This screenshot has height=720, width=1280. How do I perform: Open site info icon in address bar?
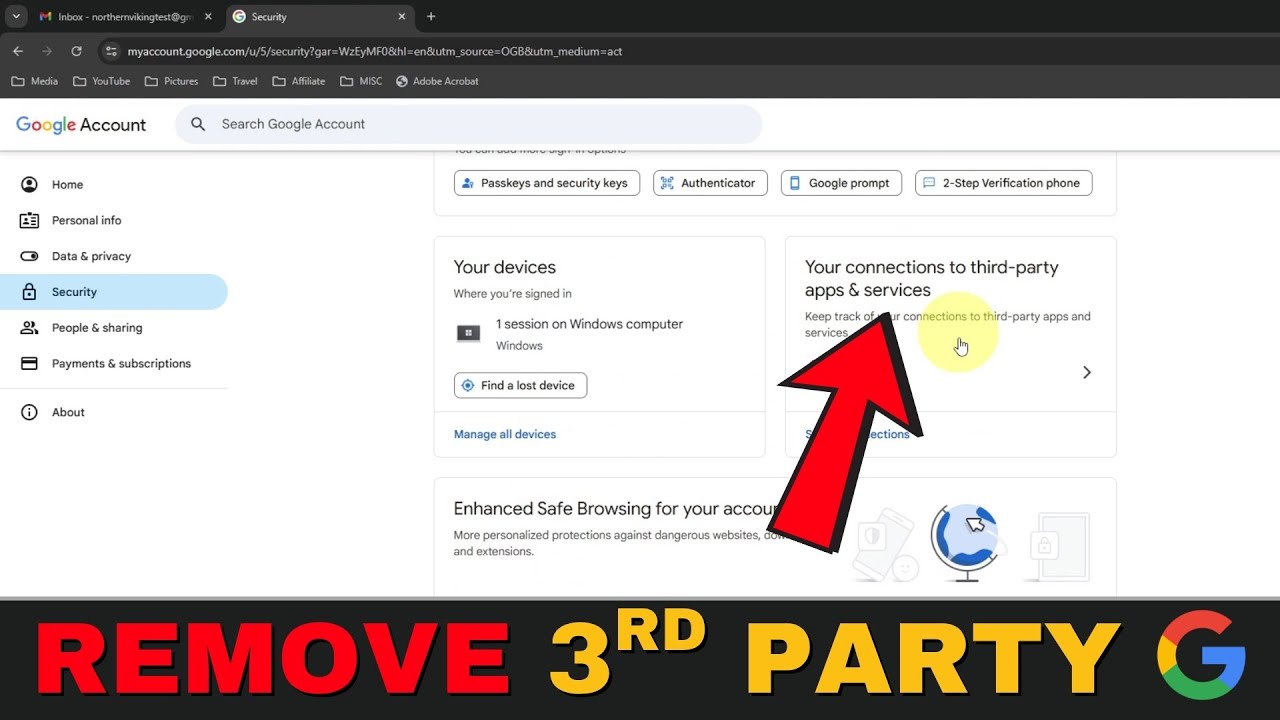click(111, 51)
